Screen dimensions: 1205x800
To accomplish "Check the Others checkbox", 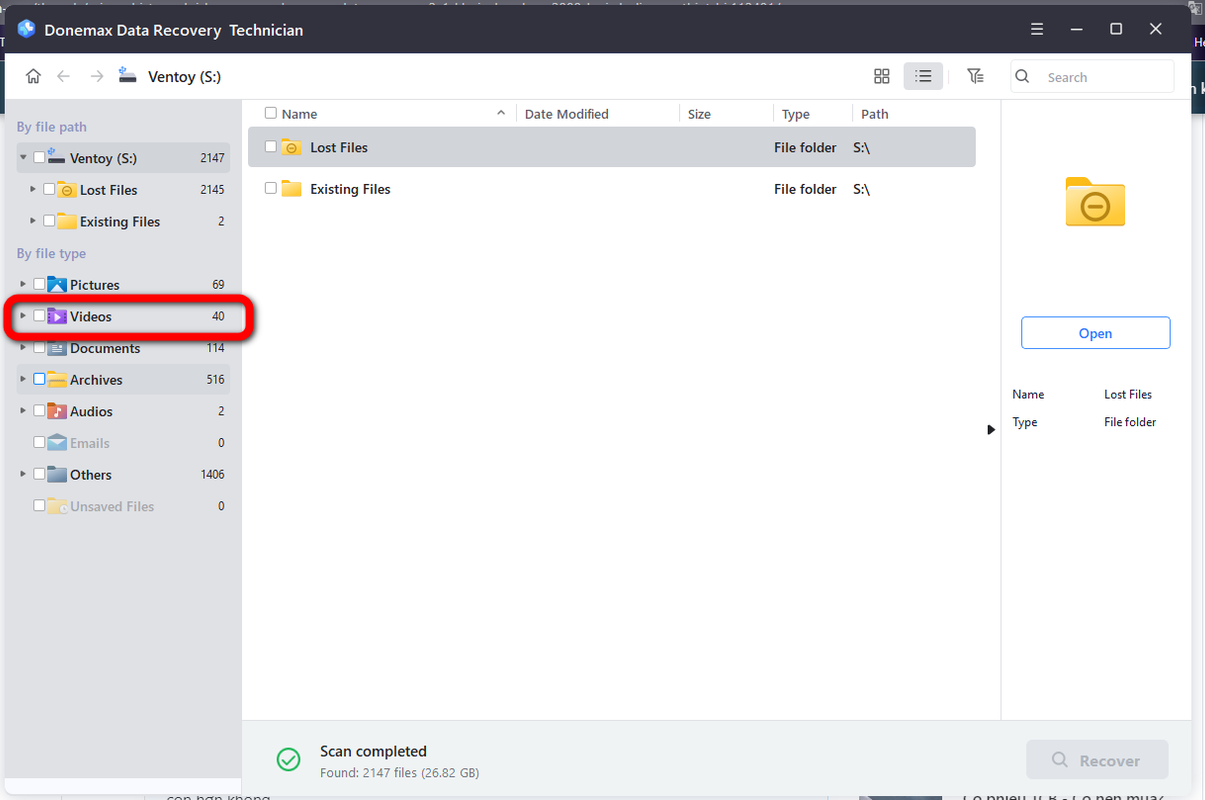I will point(39,474).
